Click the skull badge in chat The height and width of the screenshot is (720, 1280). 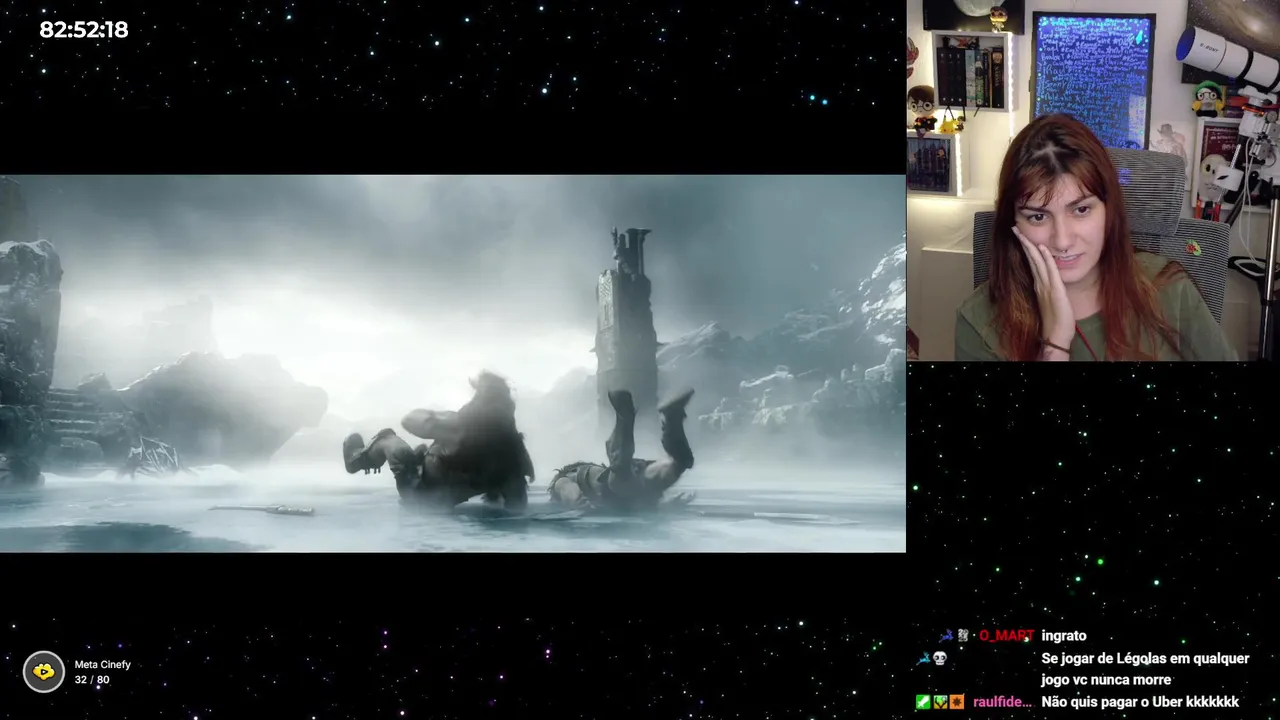940,658
